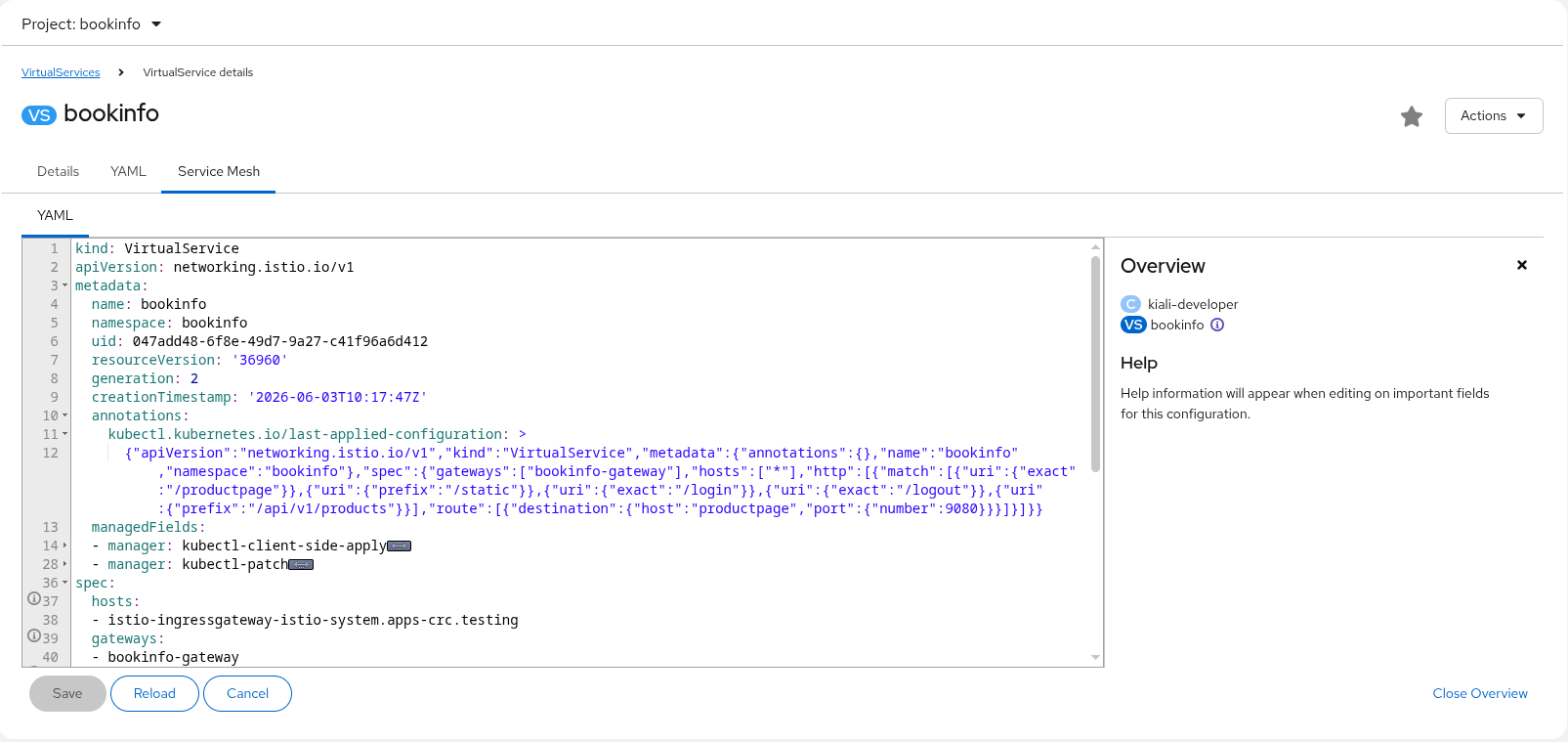Select the Service Mesh tab
The image size is (1568, 742).
[x=219, y=171]
